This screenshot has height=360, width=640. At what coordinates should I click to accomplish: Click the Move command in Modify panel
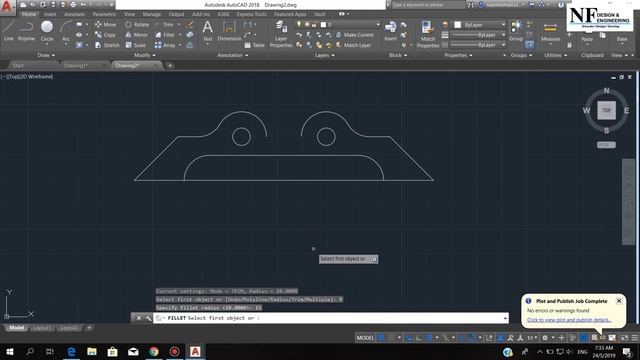pyautogui.click(x=105, y=24)
